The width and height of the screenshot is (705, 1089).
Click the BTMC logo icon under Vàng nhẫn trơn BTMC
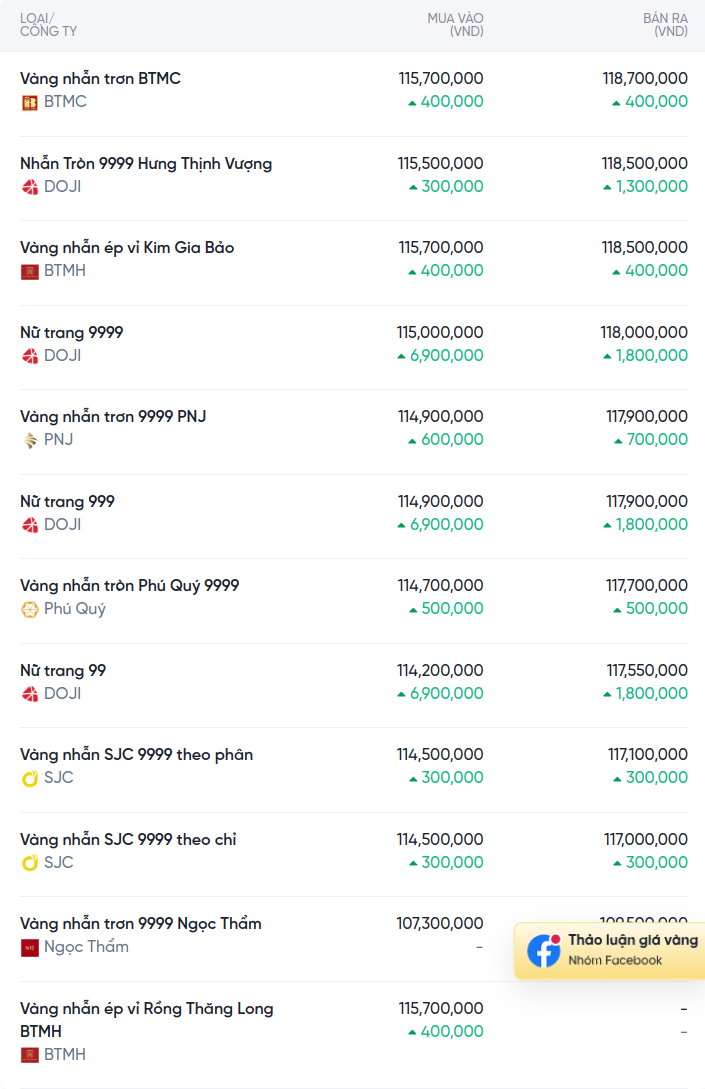click(x=30, y=103)
